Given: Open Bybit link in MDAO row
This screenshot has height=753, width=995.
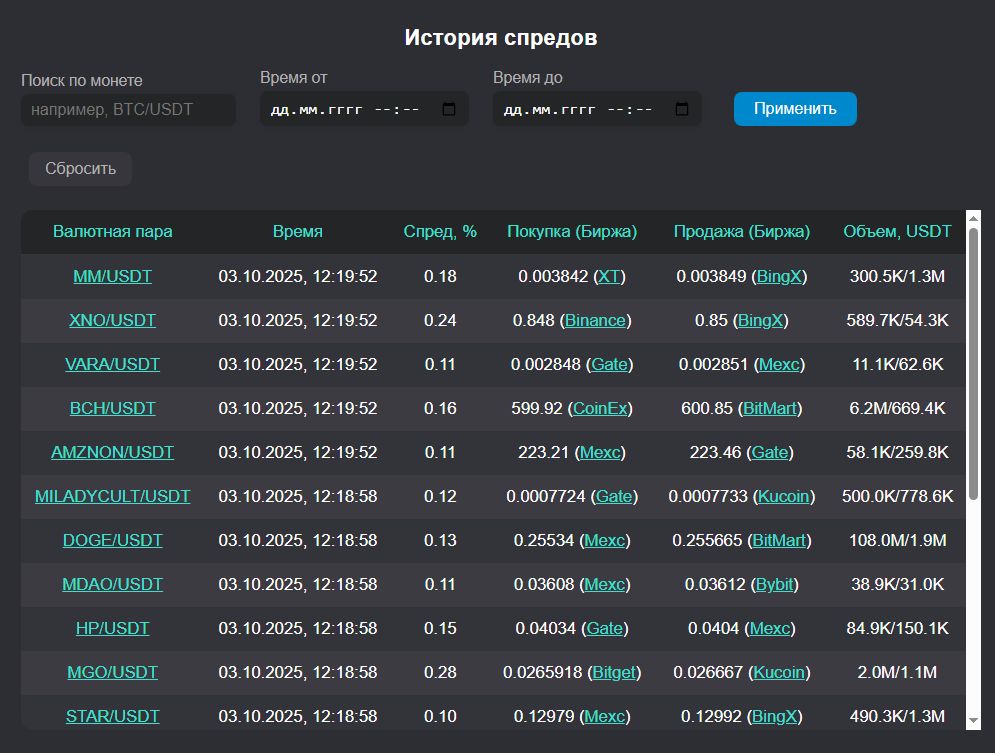Looking at the screenshot, I should [775, 584].
